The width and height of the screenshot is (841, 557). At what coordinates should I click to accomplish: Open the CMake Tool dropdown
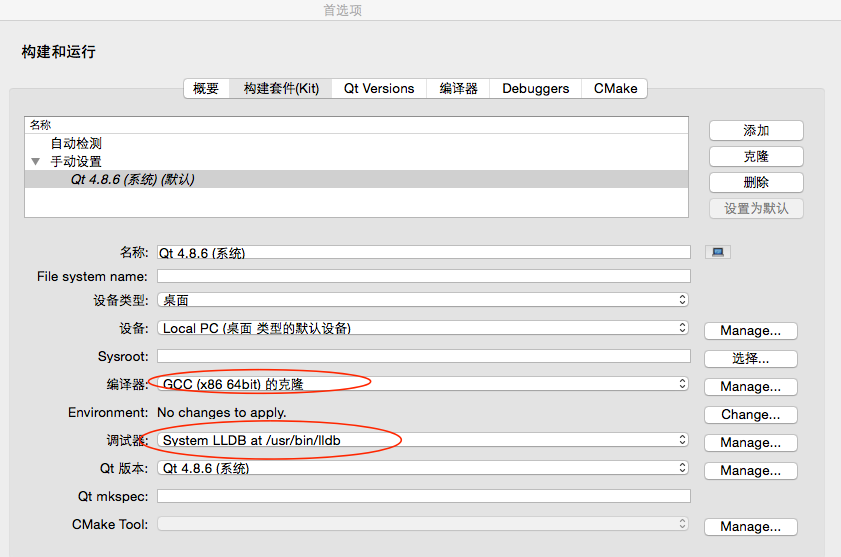tap(423, 524)
